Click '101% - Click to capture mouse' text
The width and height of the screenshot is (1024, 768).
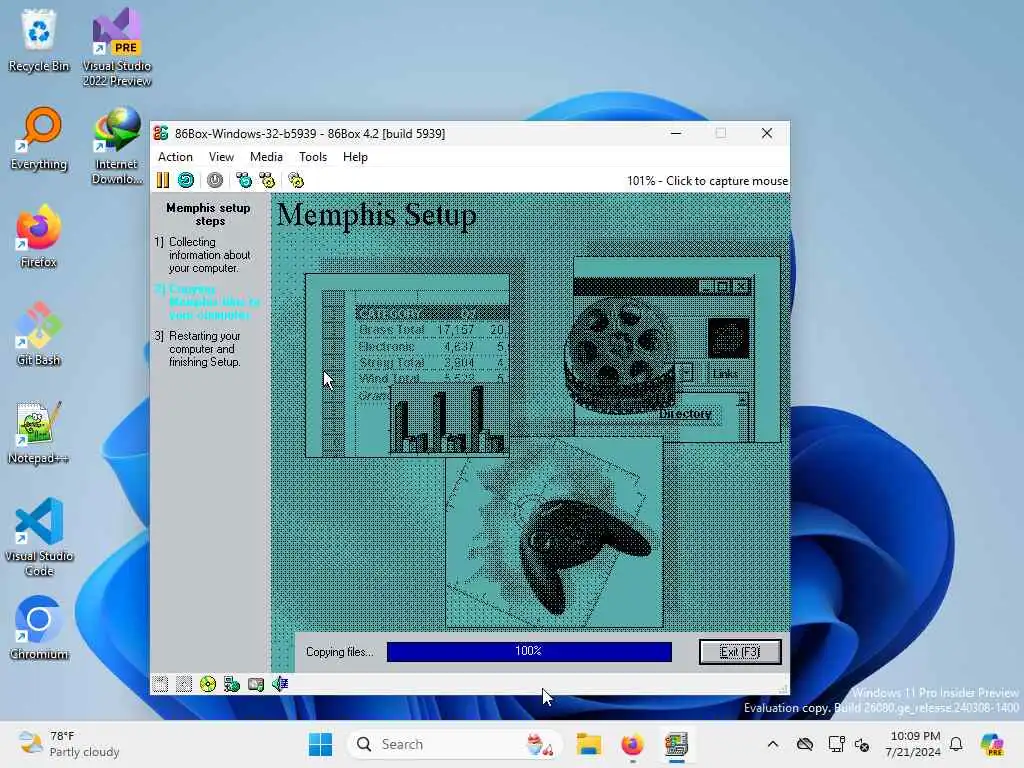[x=707, y=181]
